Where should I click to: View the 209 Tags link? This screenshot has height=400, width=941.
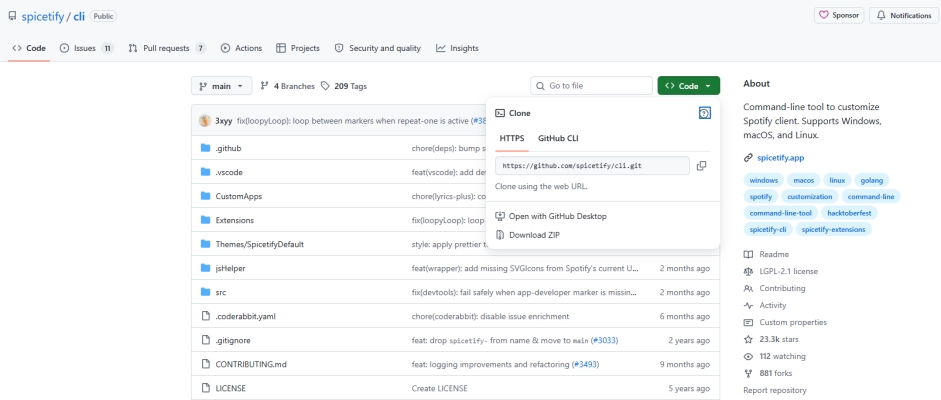(344, 86)
